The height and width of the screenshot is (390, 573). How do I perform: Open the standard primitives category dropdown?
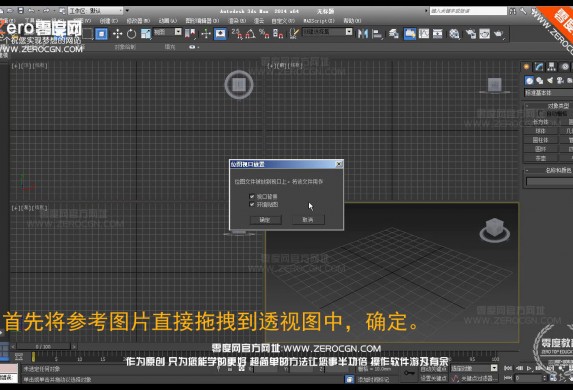(x=549, y=92)
